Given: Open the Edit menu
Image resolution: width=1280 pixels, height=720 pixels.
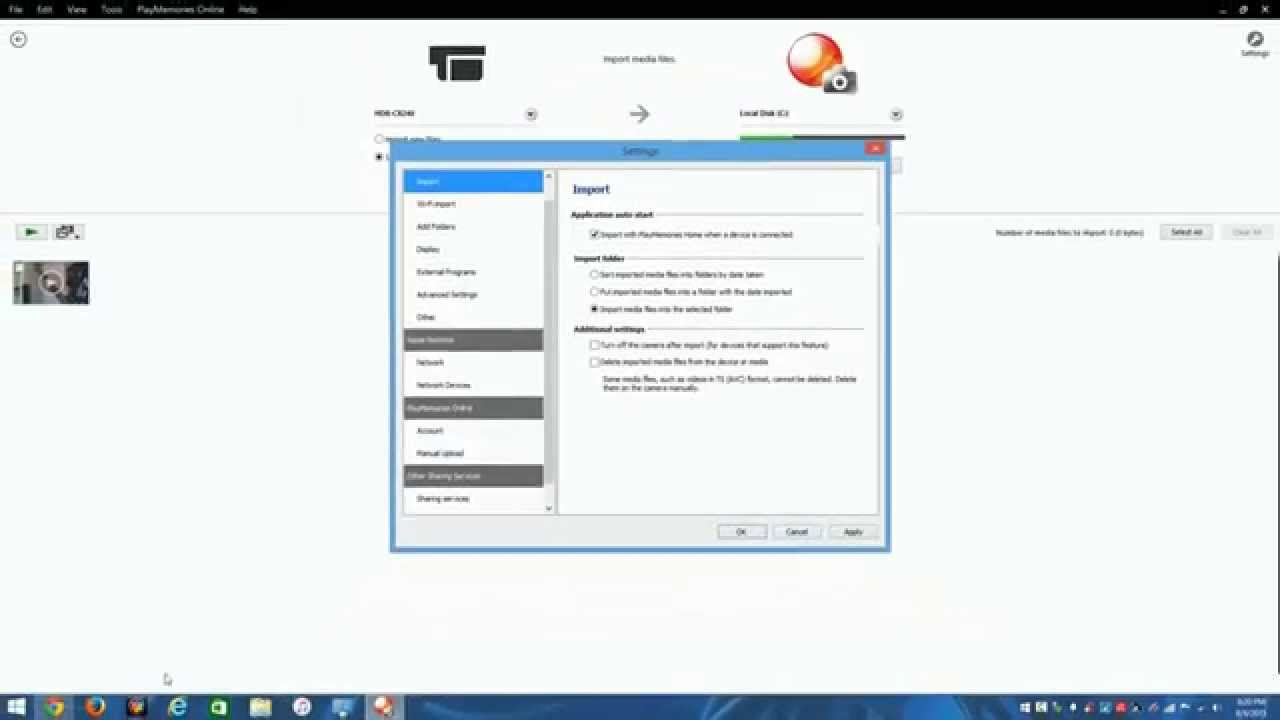Looking at the screenshot, I should [x=45, y=9].
